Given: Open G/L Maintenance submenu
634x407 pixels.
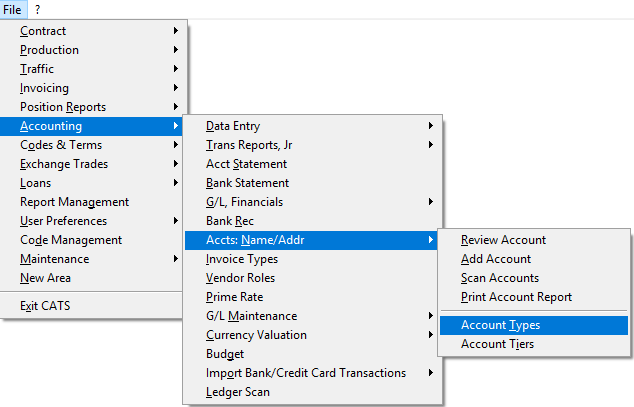Looking at the screenshot, I should click(312, 316).
